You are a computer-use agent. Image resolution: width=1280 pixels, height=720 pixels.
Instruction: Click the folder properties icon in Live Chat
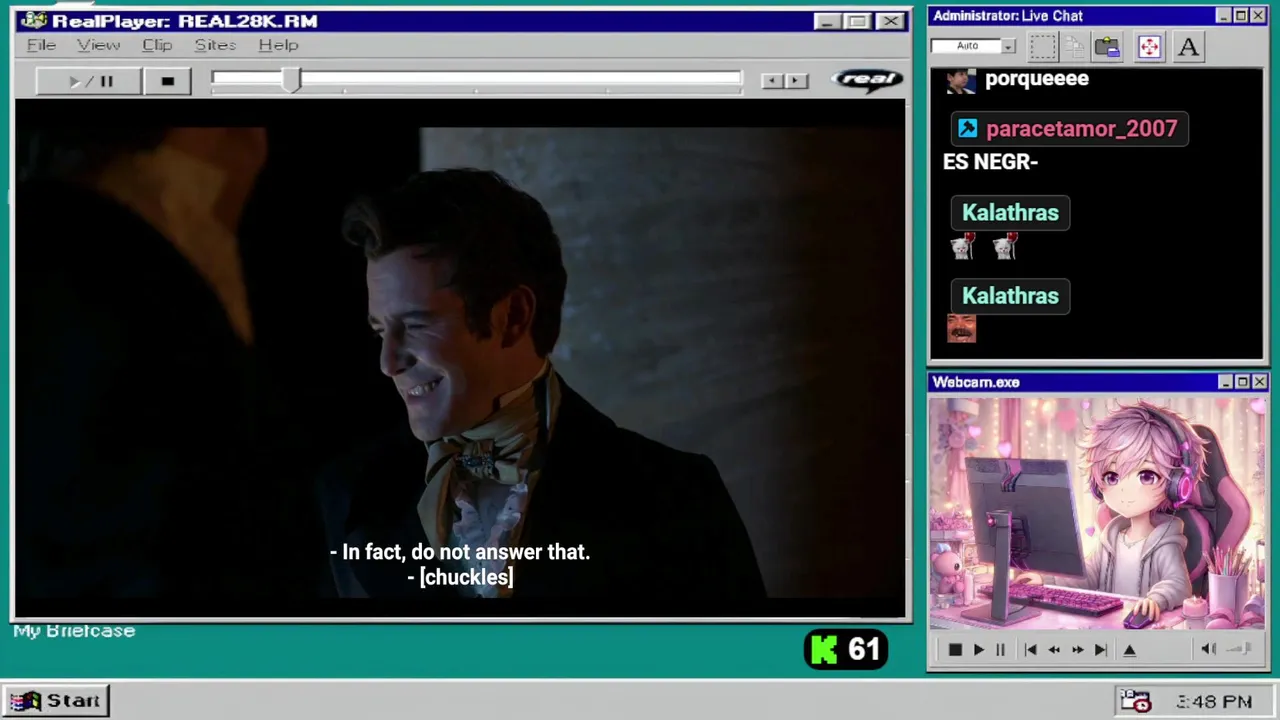point(1107,46)
